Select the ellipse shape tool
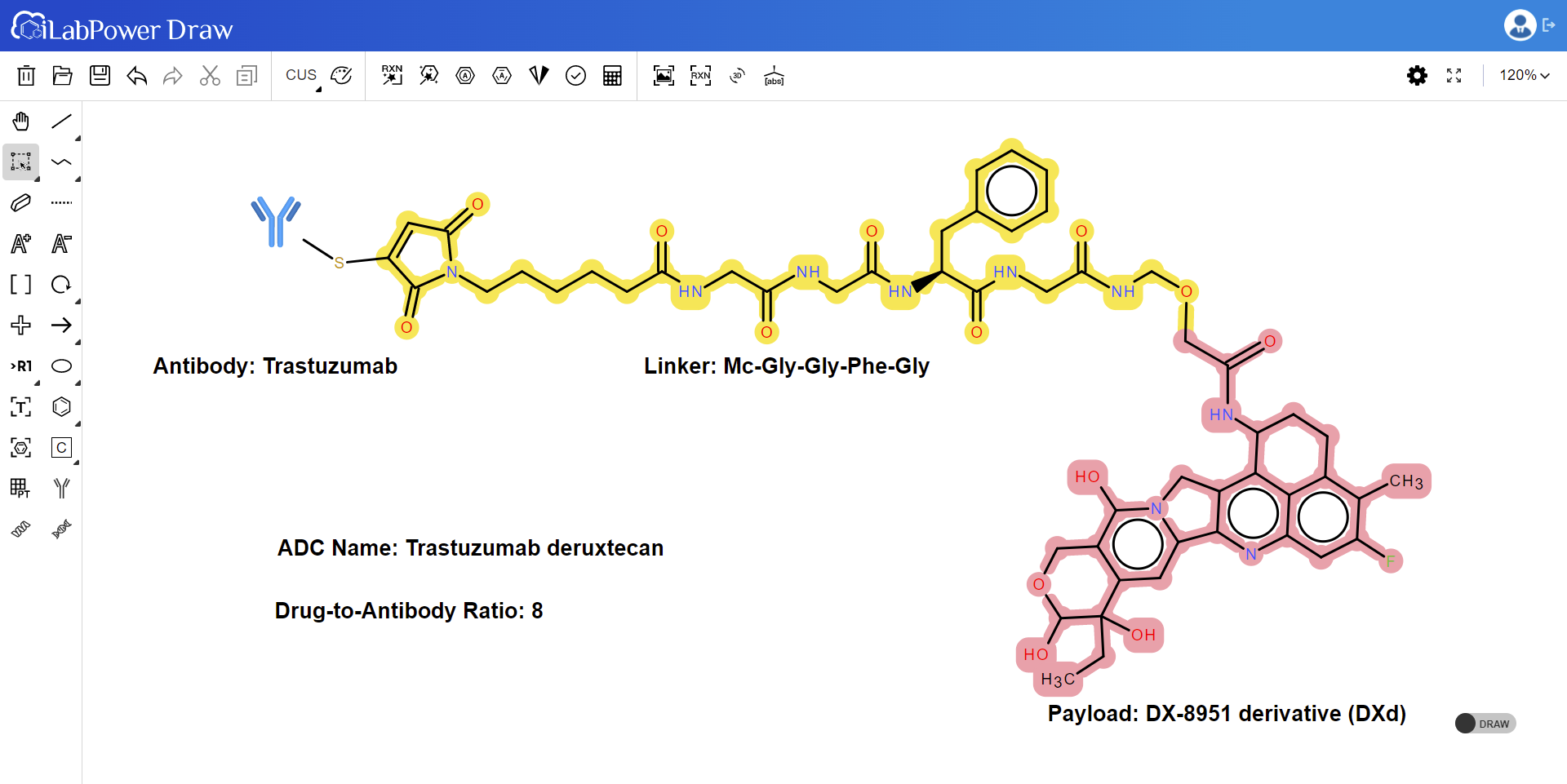1567x784 pixels. pos(61,365)
